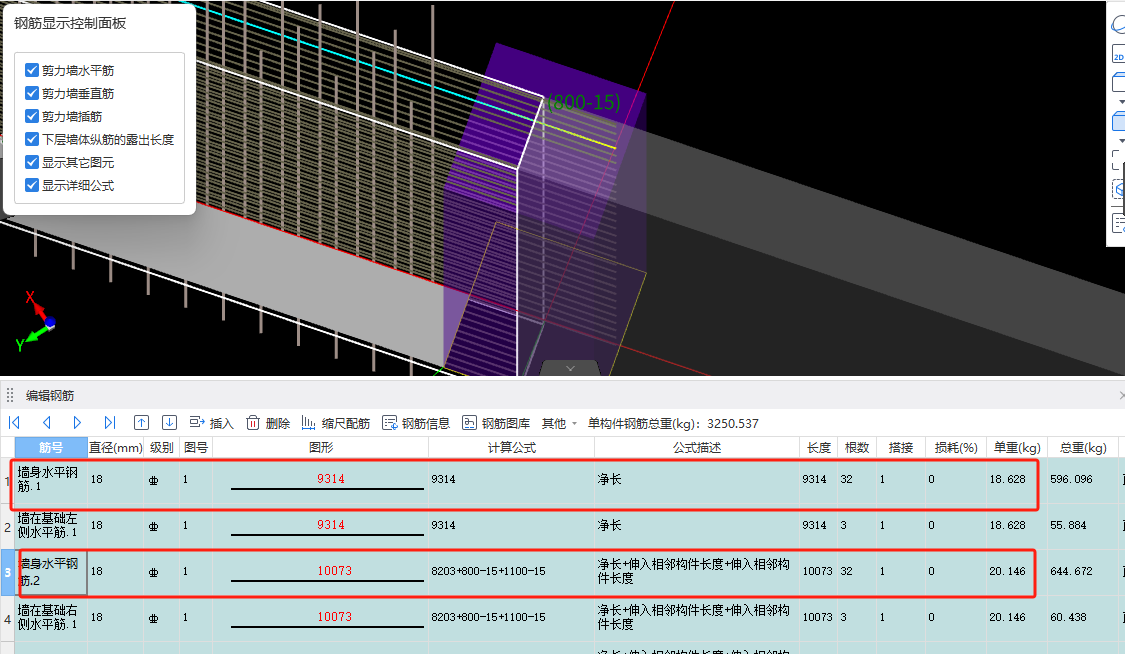Move row up icon in toolbar

[x=141, y=423]
